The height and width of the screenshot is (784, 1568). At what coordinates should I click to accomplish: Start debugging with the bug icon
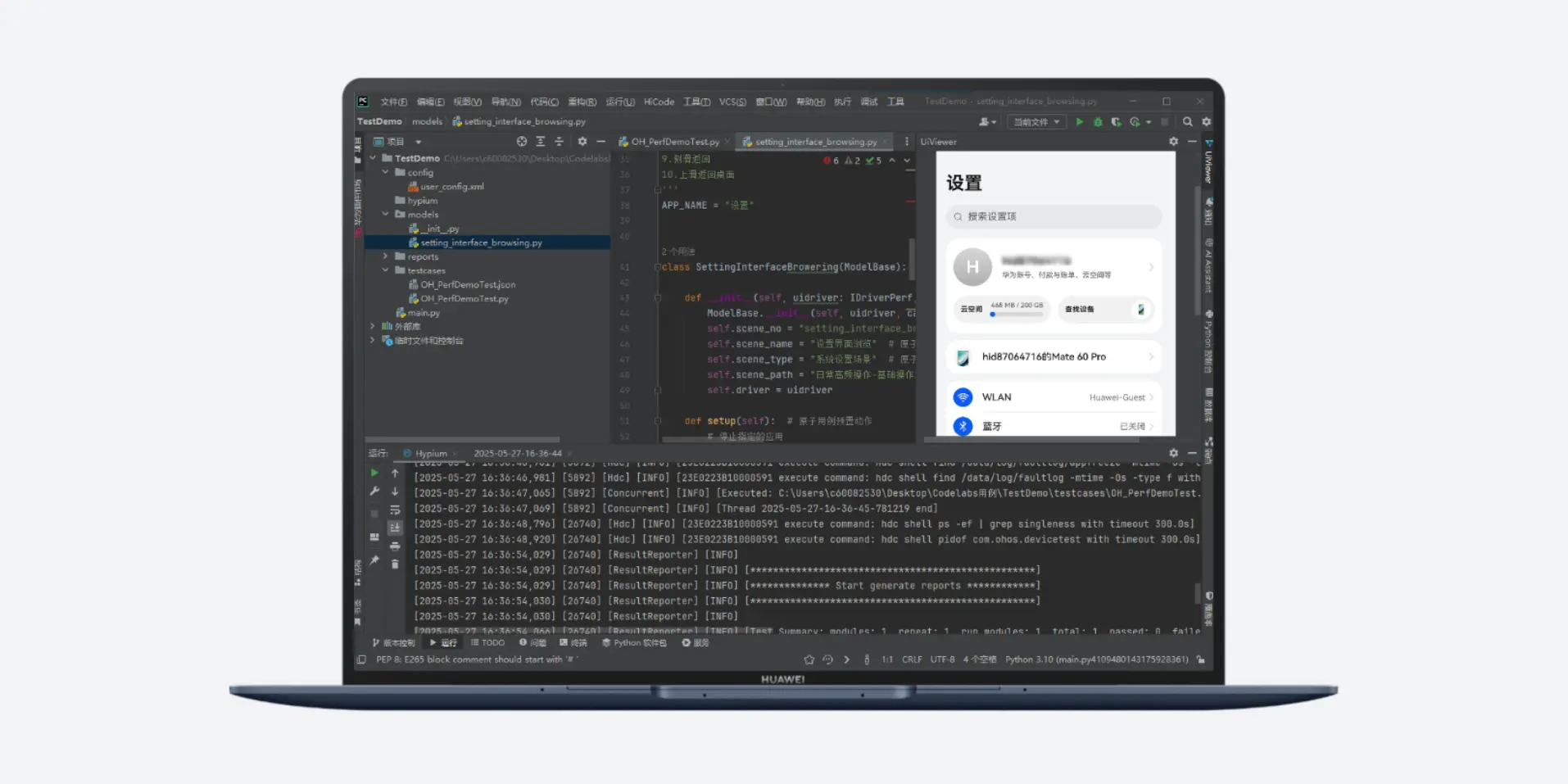click(1098, 122)
